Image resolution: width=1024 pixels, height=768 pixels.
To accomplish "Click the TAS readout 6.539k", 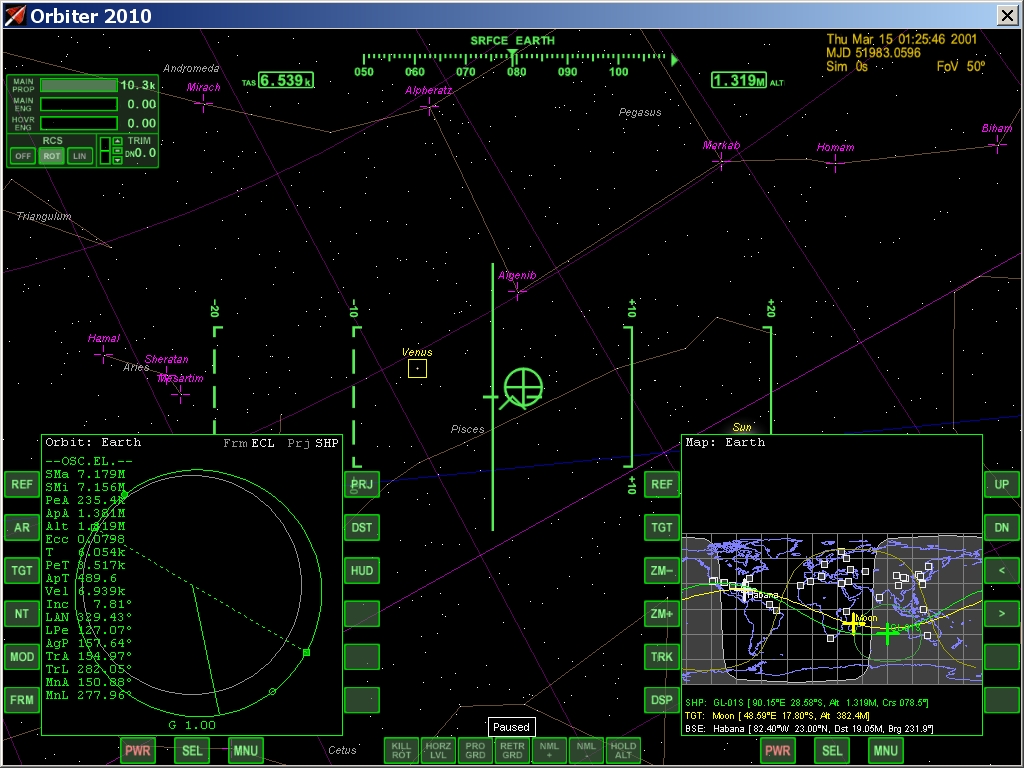I will click(285, 80).
